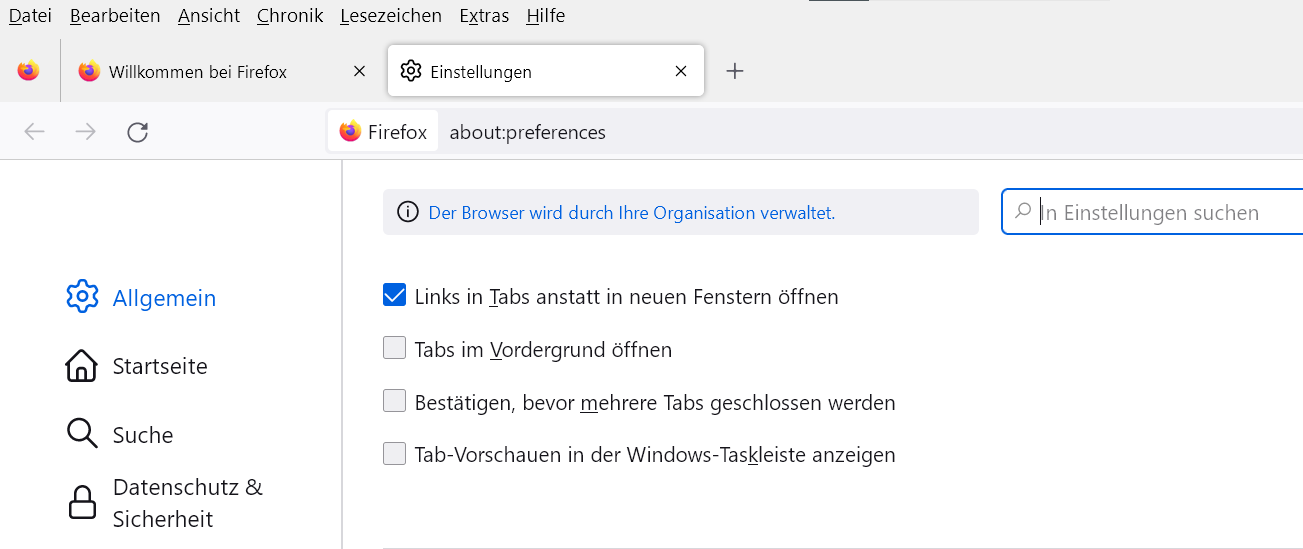This screenshot has height=549, width=1303.
Task: Focus the In Einstellungen suchen field
Action: tap(1160, 213)
